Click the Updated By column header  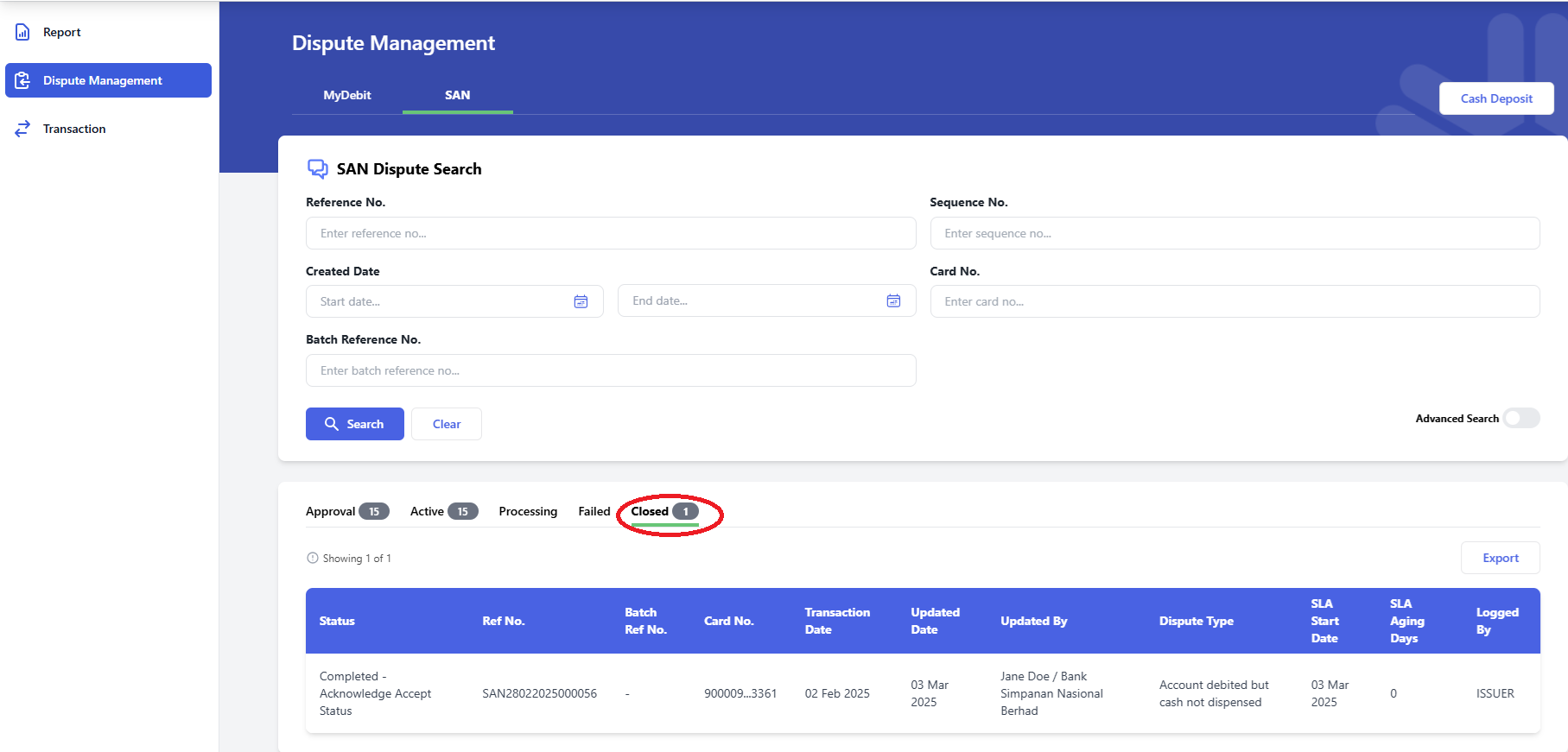point(1033,621)
